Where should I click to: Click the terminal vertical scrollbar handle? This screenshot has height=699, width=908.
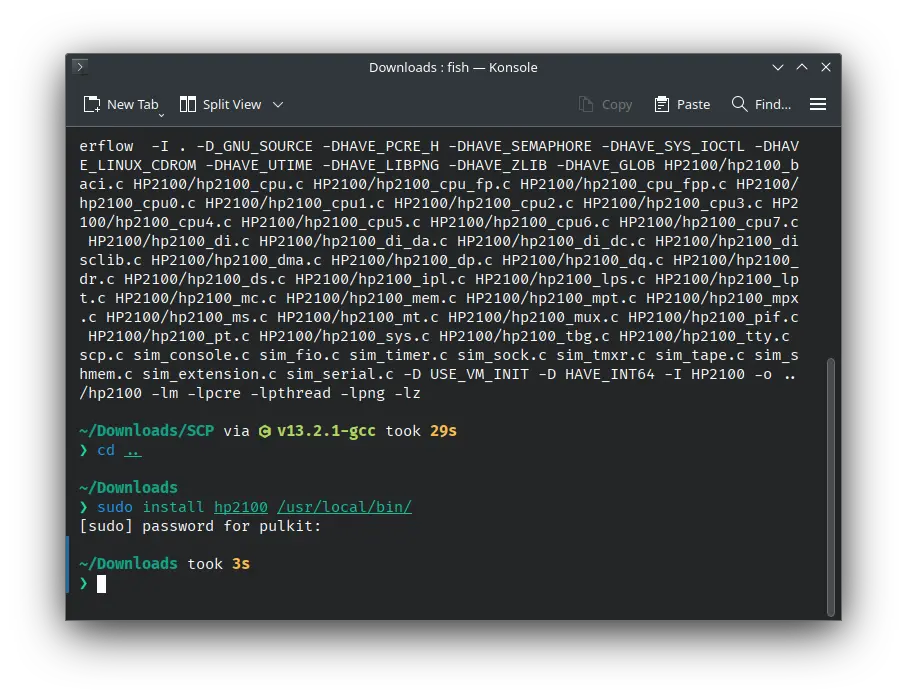[x=831, y=486]
